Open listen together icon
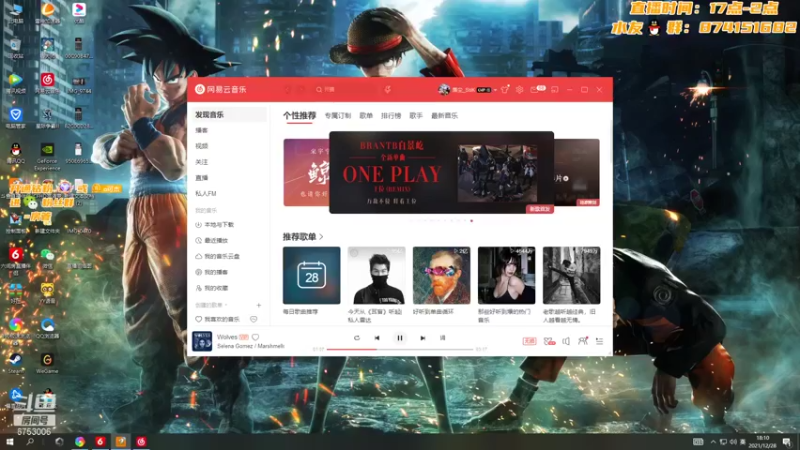The width and height of the screenshot is (800, 450). tap(583, 341)
